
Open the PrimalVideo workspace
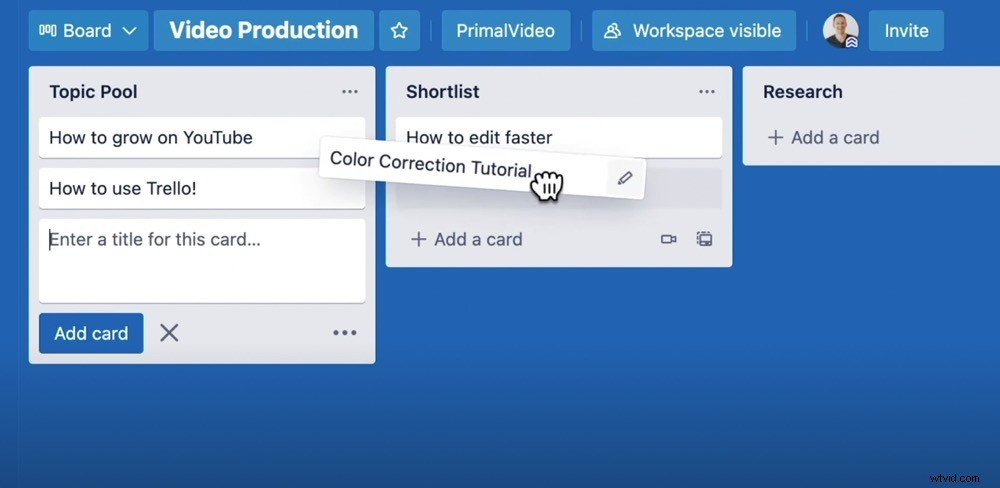506,31
